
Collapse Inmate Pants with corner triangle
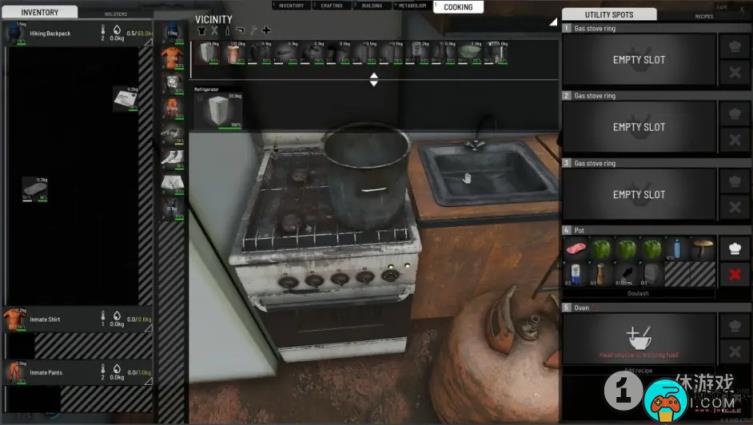point(148,381)
